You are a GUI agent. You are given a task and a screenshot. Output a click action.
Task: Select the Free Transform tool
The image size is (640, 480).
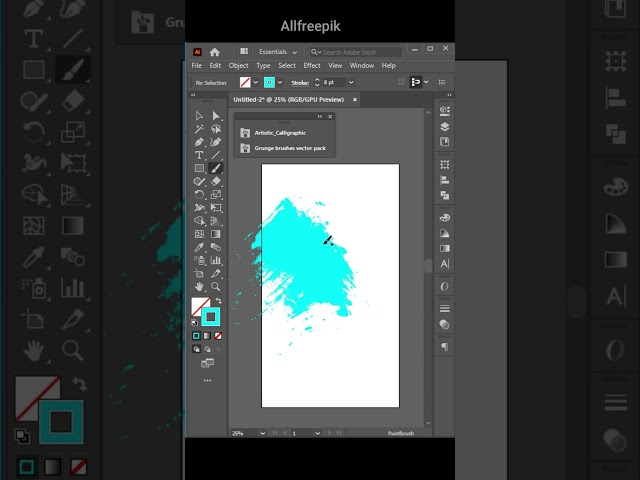(216, 208)
